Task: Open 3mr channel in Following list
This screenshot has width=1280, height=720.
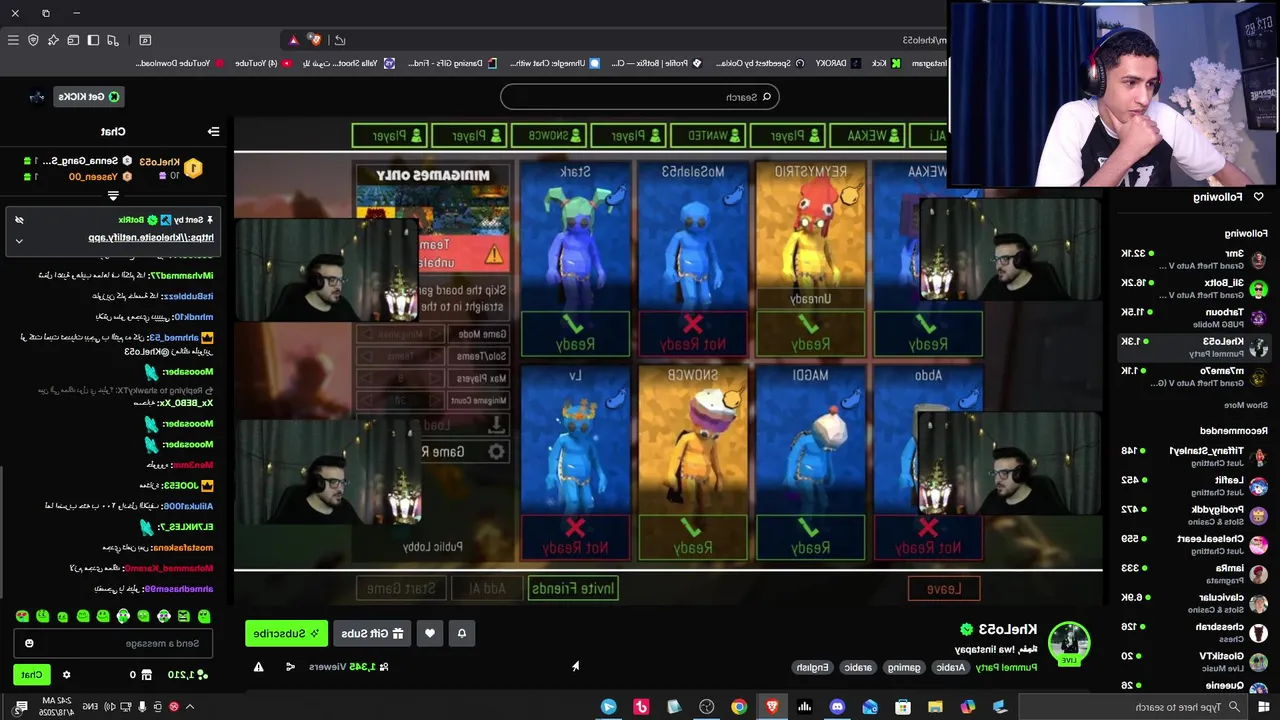Action: [x=1194, y=259]
